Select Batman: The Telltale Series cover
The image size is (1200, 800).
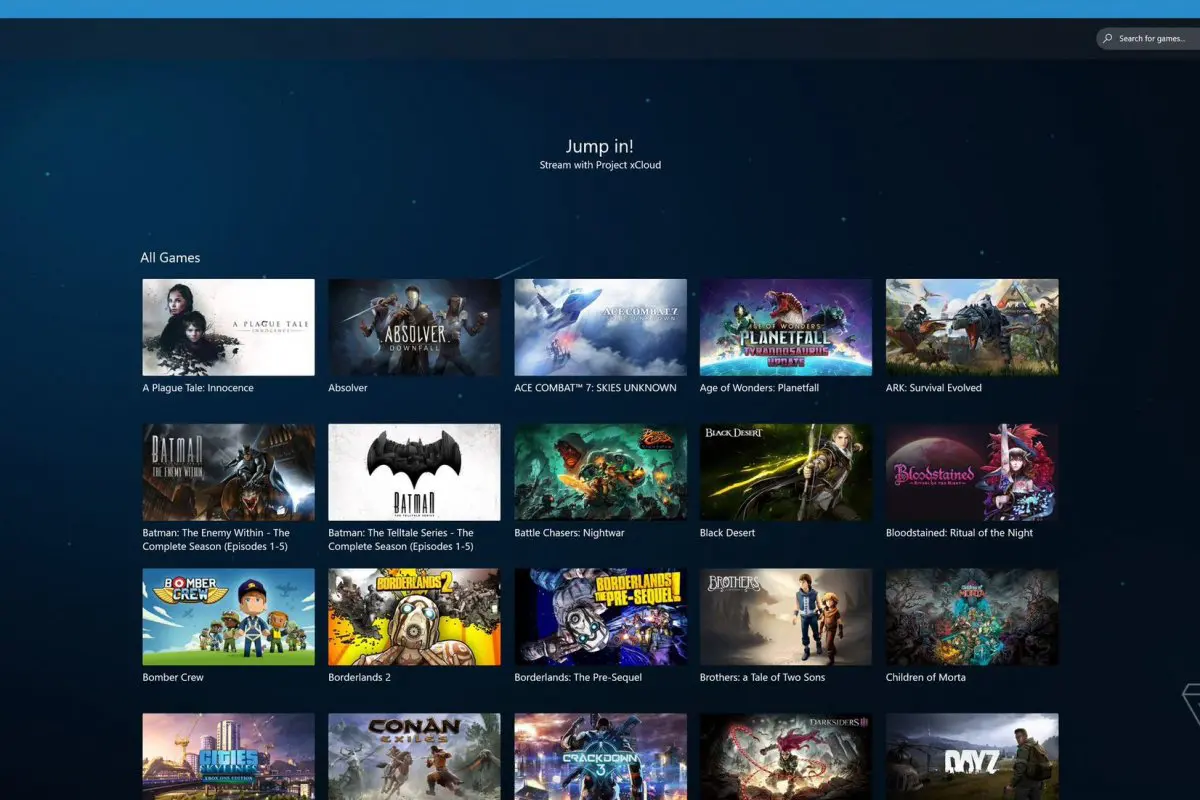pyautogui.click(x=414, y=472)
